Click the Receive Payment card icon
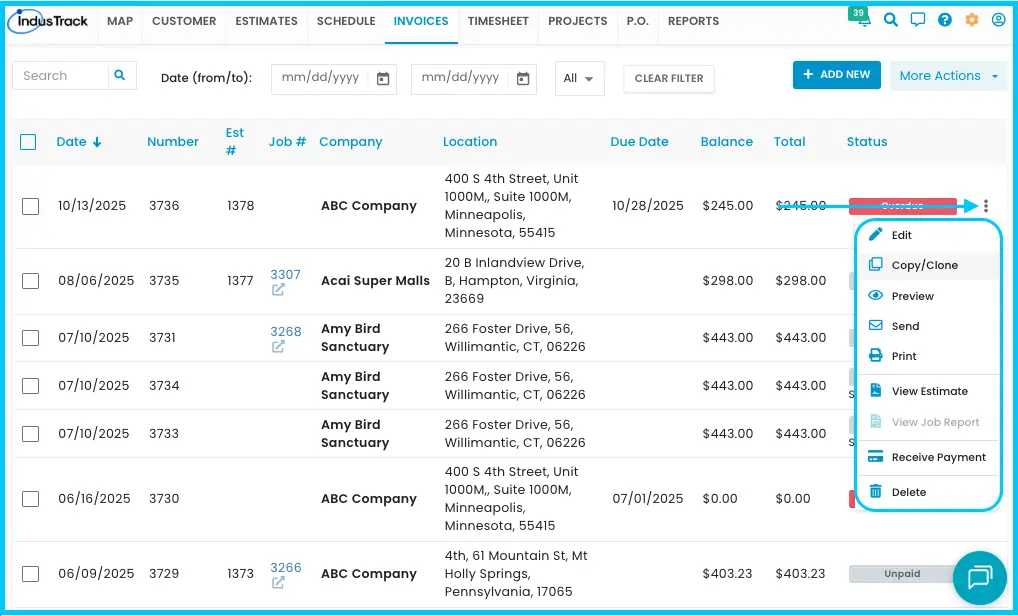The width and height of the screenshot is (1018, 616). pyautogui.click(x=875, y=457)
